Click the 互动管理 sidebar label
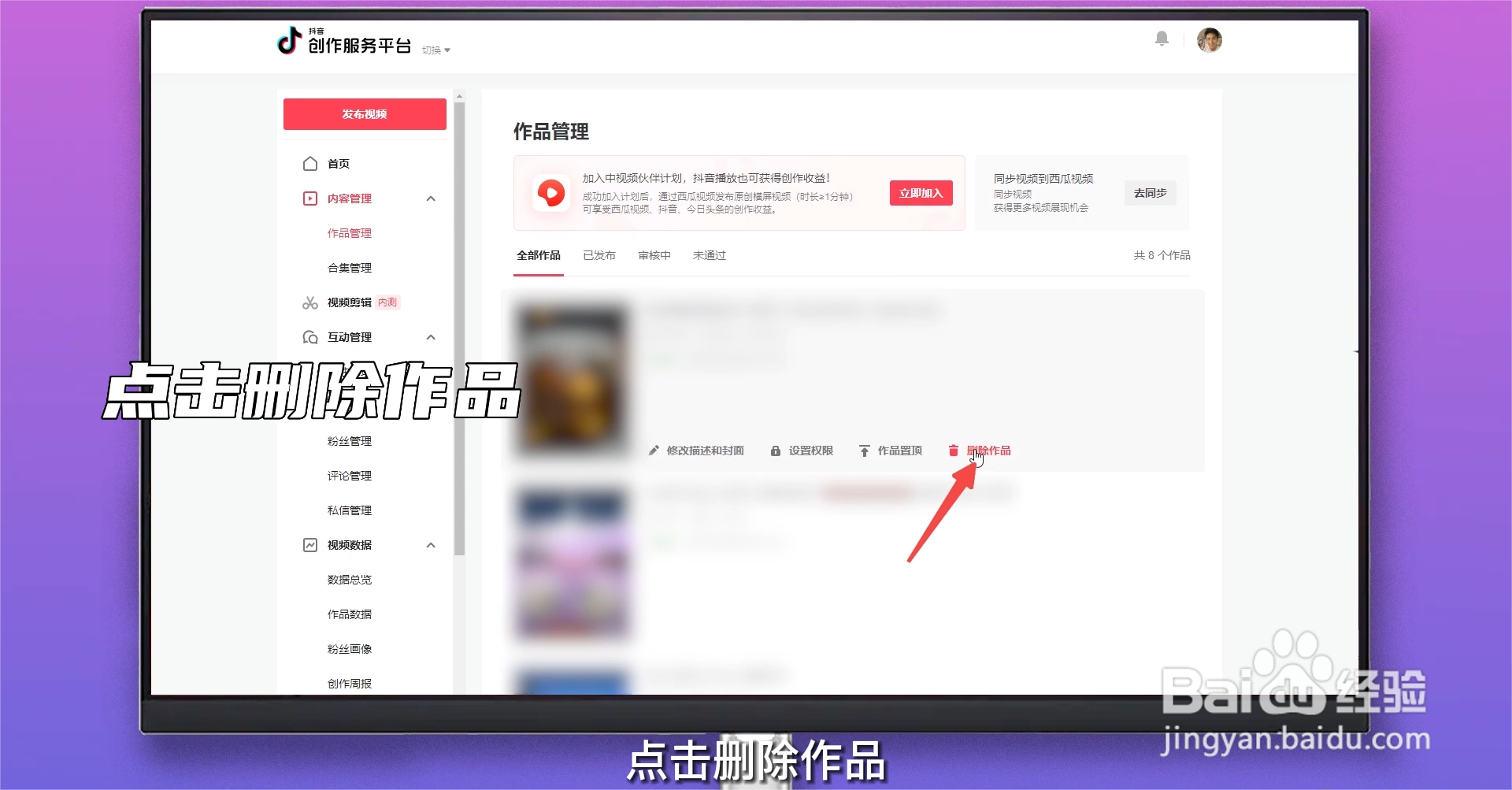This screenshot has height=790, width=1512. (x=350, y=337)
